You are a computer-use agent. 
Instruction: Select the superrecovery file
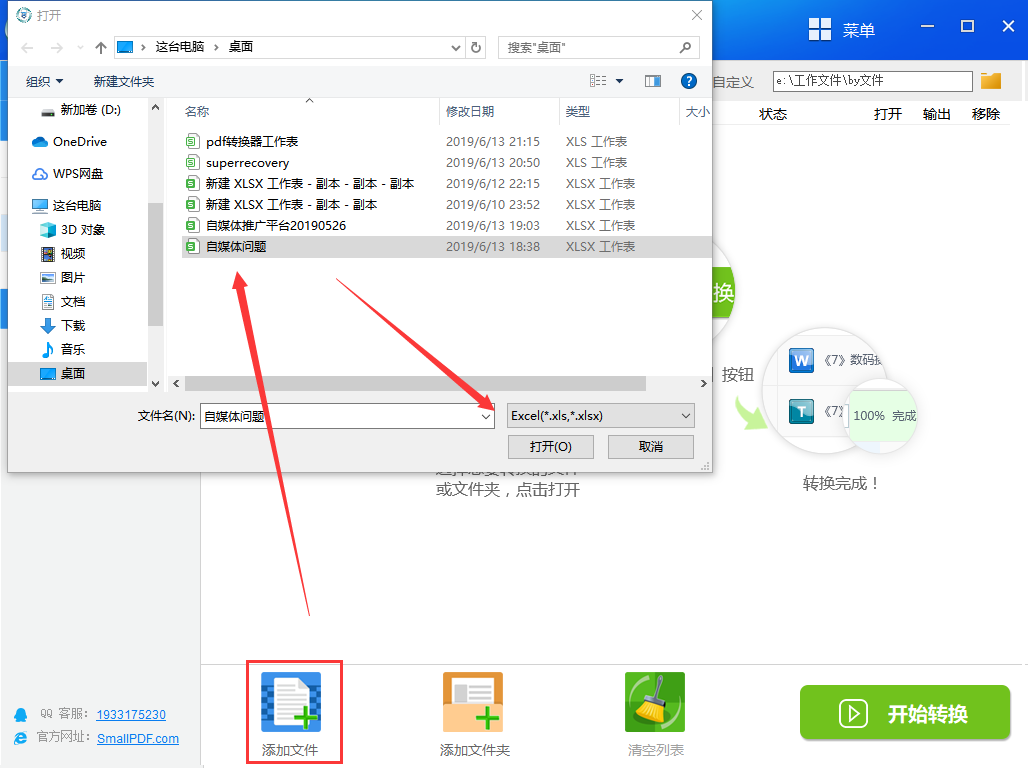(x=247, y=163)
